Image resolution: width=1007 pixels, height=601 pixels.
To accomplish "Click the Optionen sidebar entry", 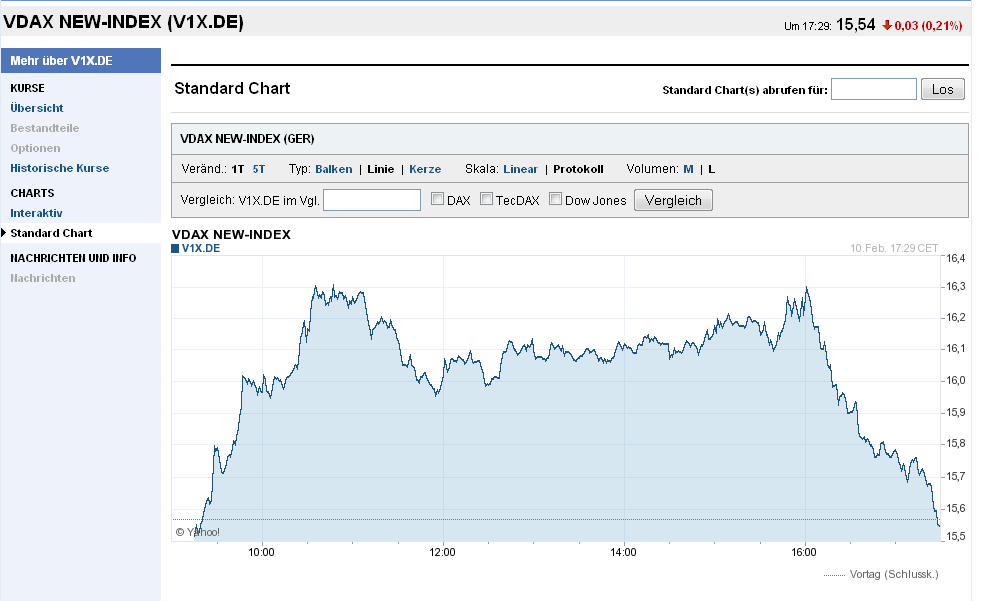I will tap(35, 148).
